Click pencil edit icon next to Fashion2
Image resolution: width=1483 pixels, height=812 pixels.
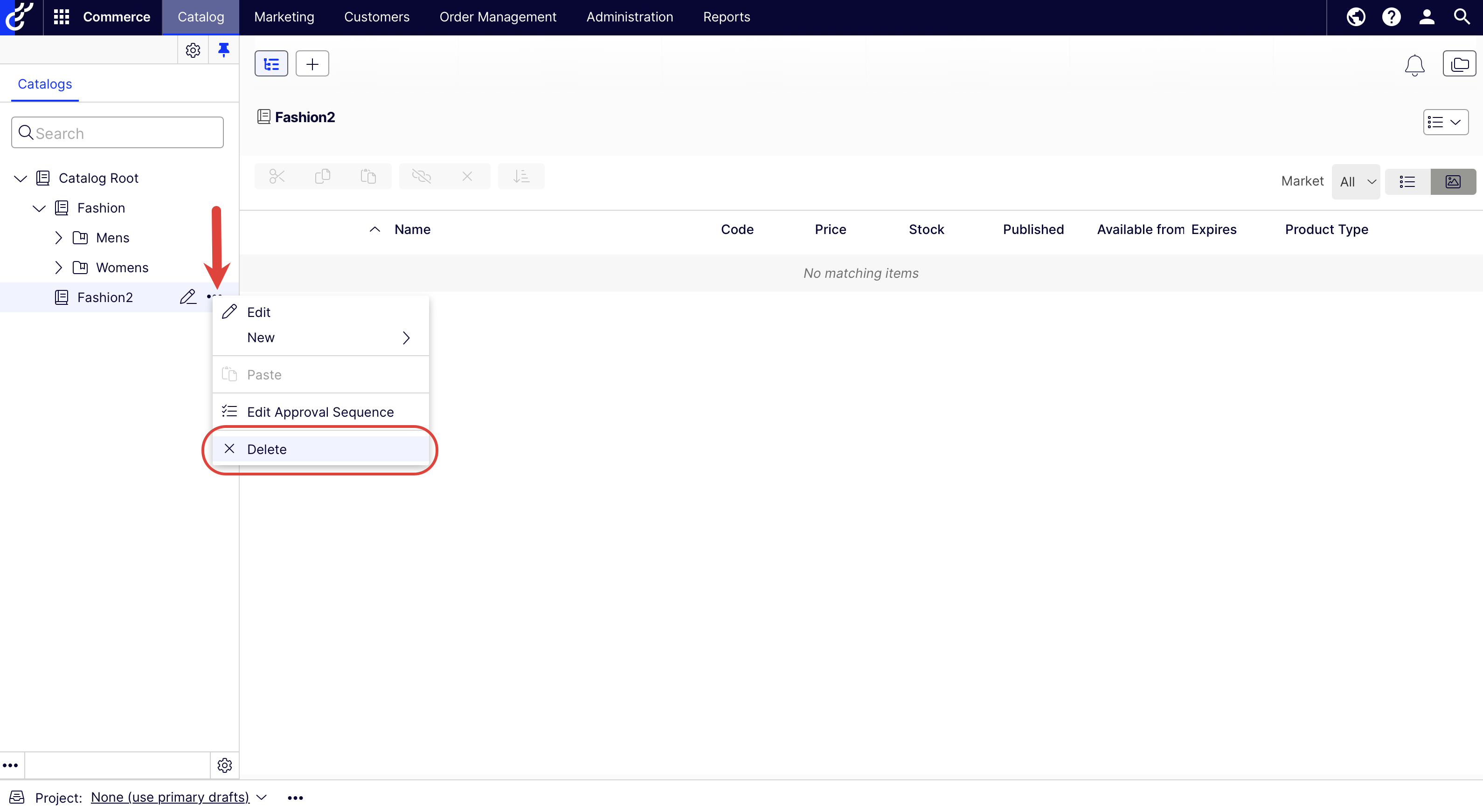[187, 297]
